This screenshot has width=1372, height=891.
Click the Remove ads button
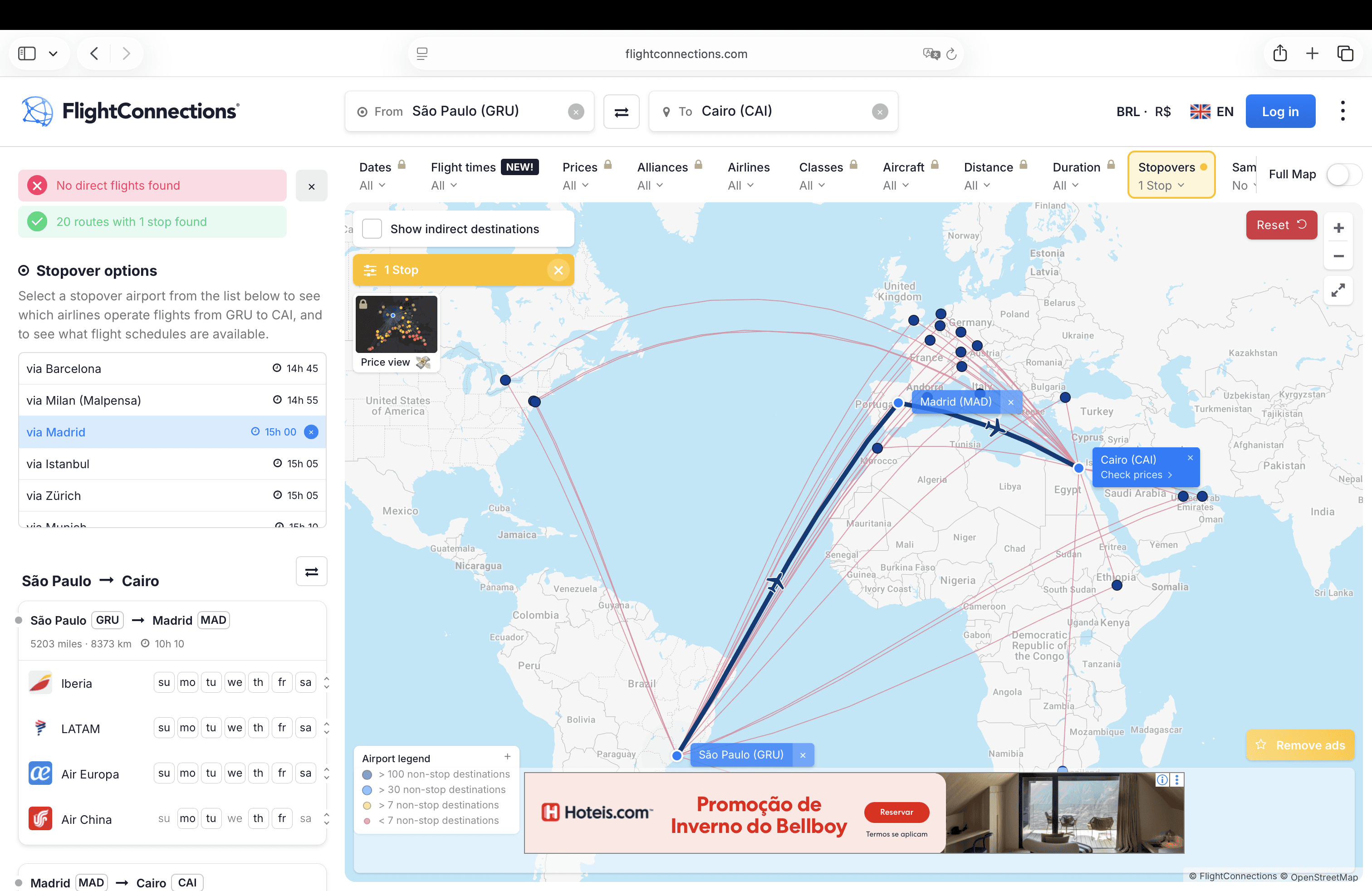tap(1300, 745)
